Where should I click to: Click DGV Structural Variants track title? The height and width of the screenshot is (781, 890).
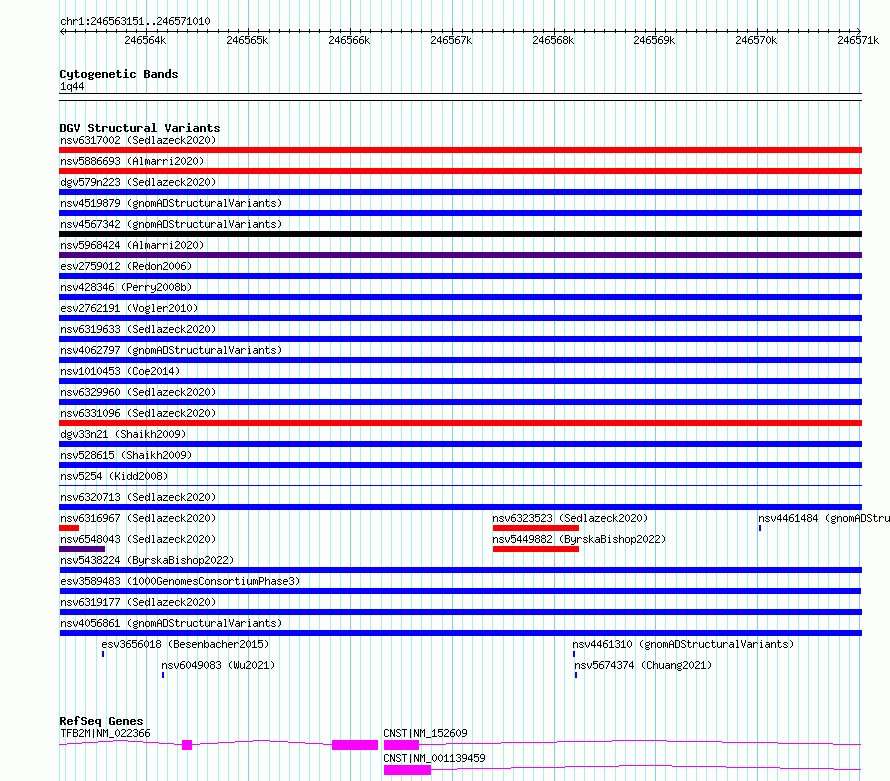coord(140,128)
